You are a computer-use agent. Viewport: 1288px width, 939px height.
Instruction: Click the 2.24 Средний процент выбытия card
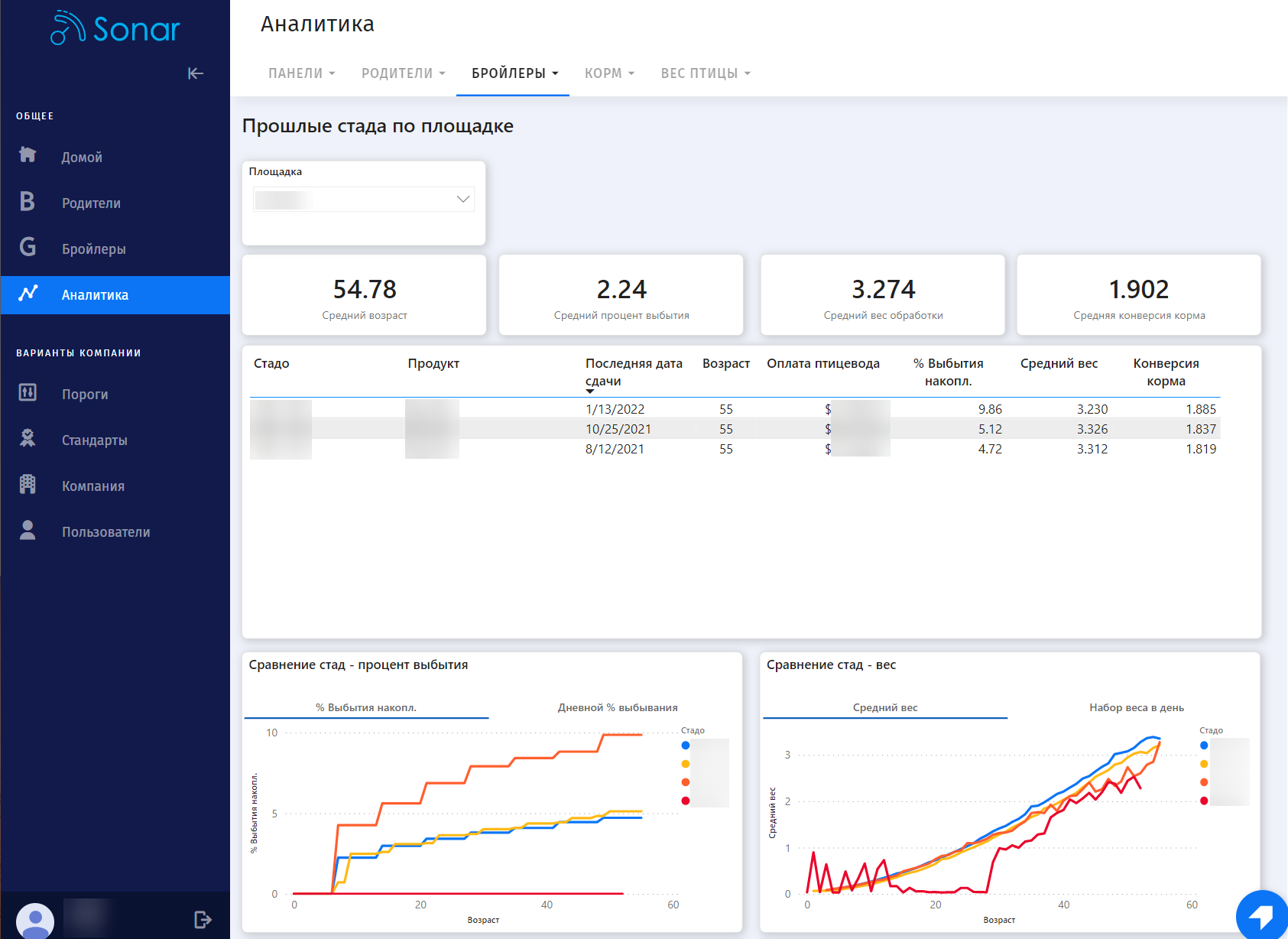(621, 295)
